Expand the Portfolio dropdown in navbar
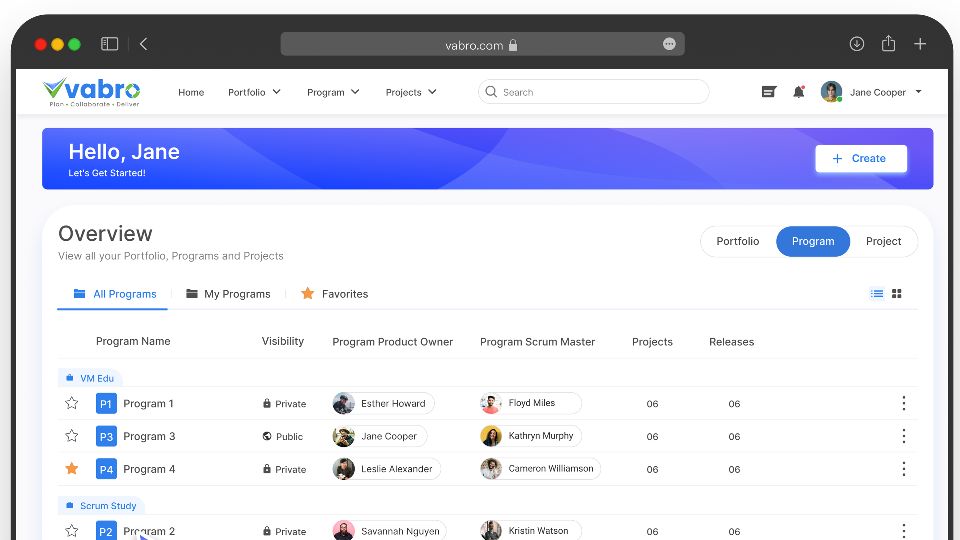The width and height of the screenshot is (960, 540). click(254, 92)
